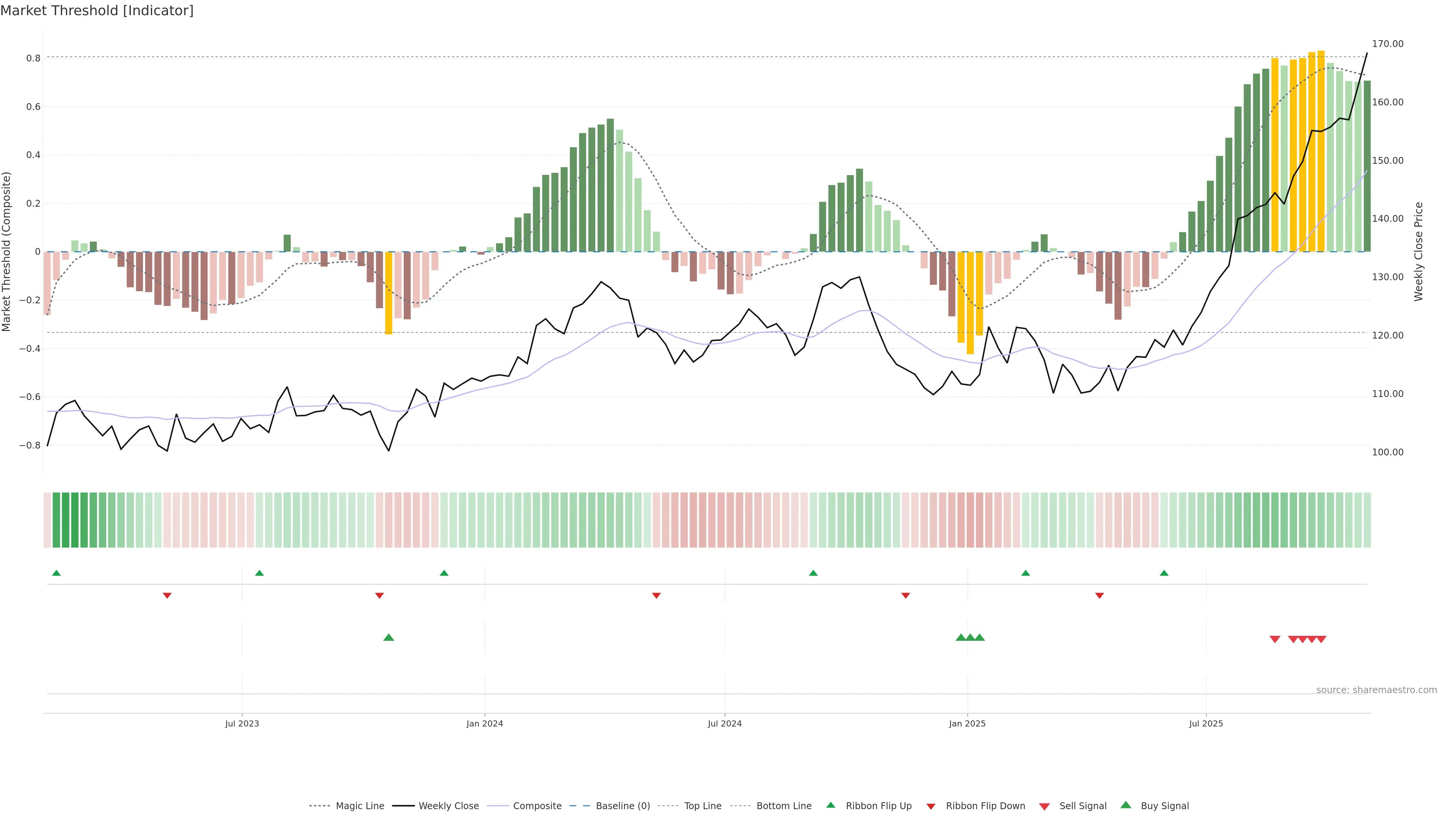Select the lone buy signal marker in late 2023

tap(389, 637)
